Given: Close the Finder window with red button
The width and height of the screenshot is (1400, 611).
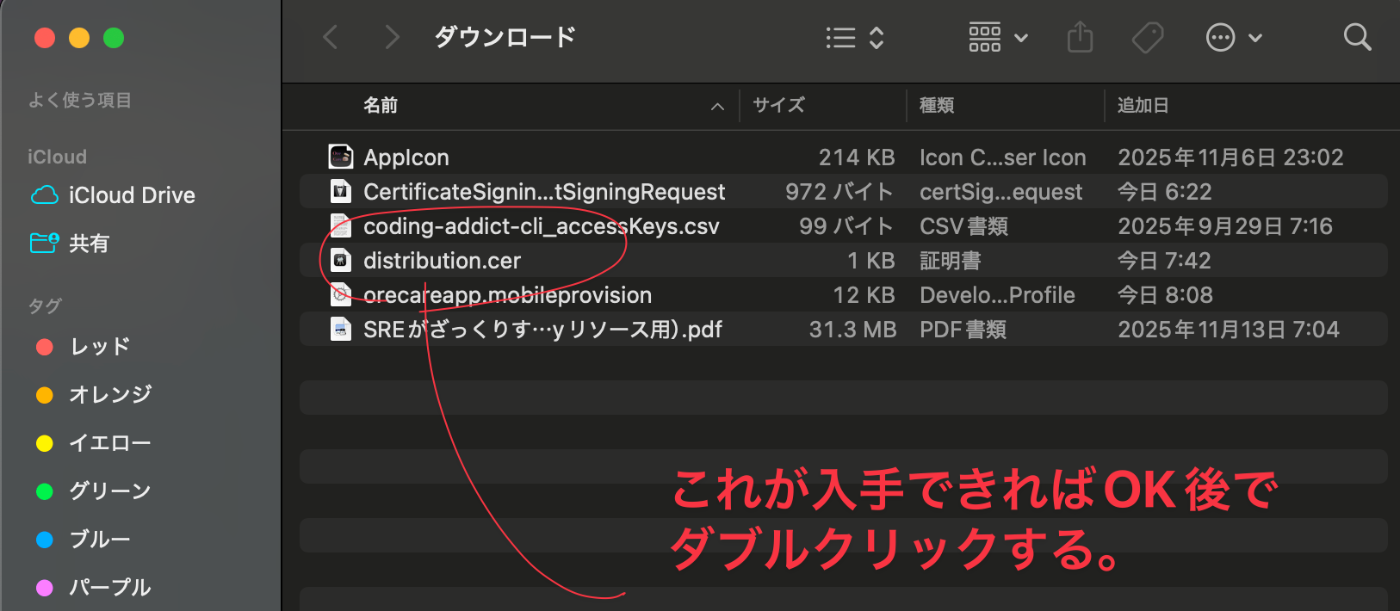Looking at the screenshot, I should [44, 38].
